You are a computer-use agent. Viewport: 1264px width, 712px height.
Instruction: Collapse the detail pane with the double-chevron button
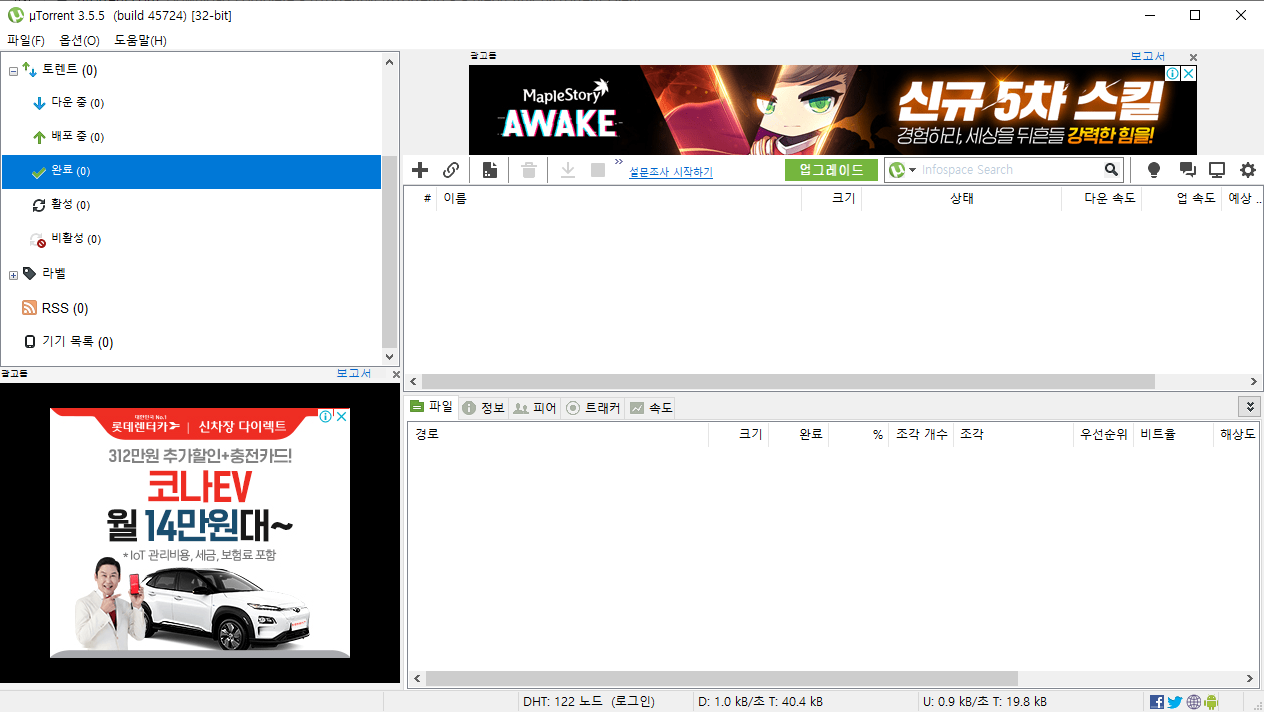[1248, 406]
